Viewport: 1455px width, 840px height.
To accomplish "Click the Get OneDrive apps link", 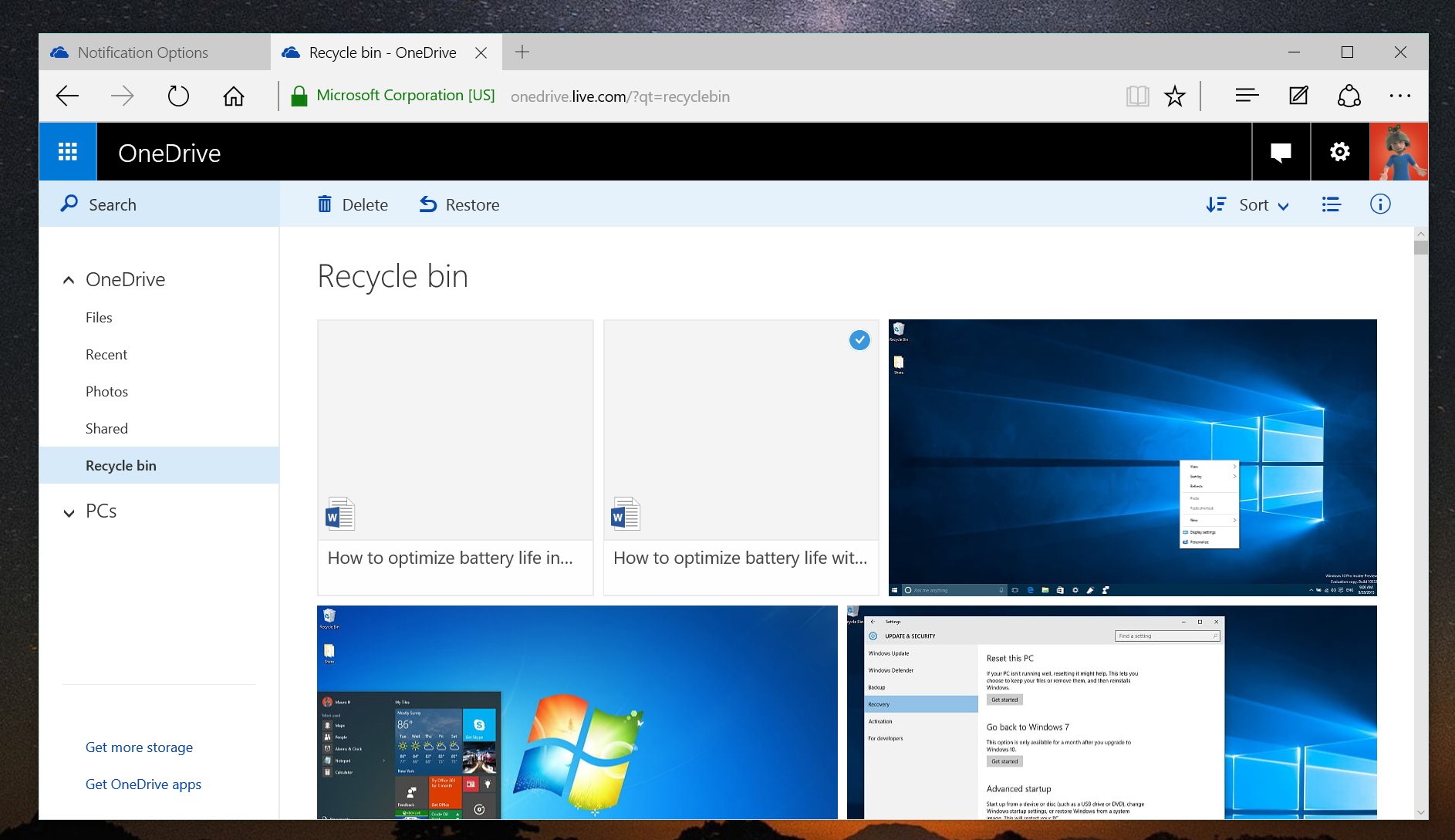I will (x=143, y=784).
